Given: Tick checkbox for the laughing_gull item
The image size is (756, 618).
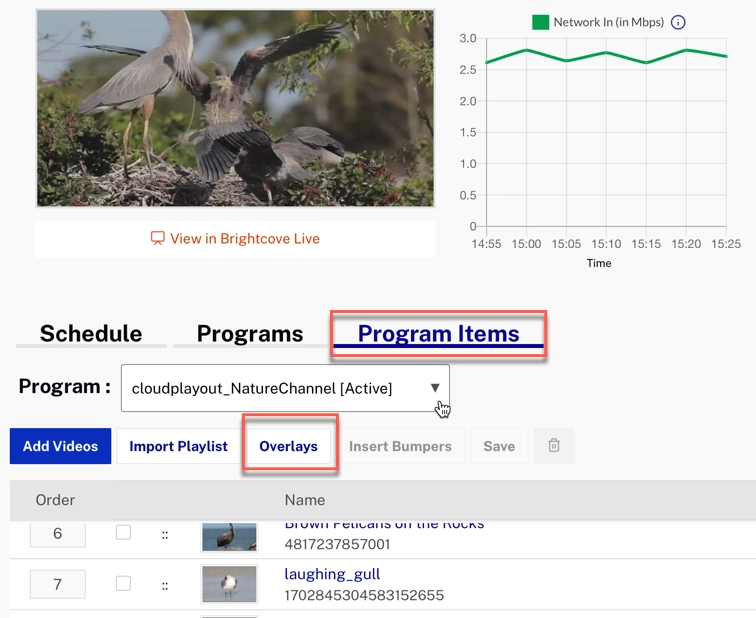Looking at the screenshot, I should [123, 582].
